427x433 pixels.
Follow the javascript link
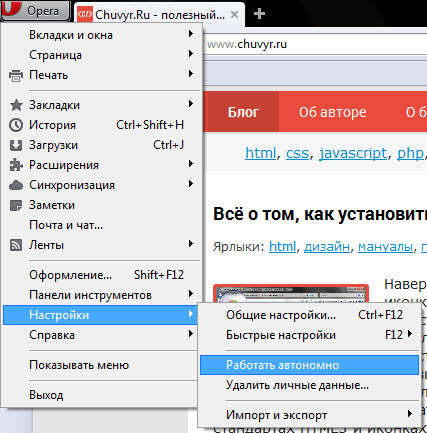coord(353,153)
